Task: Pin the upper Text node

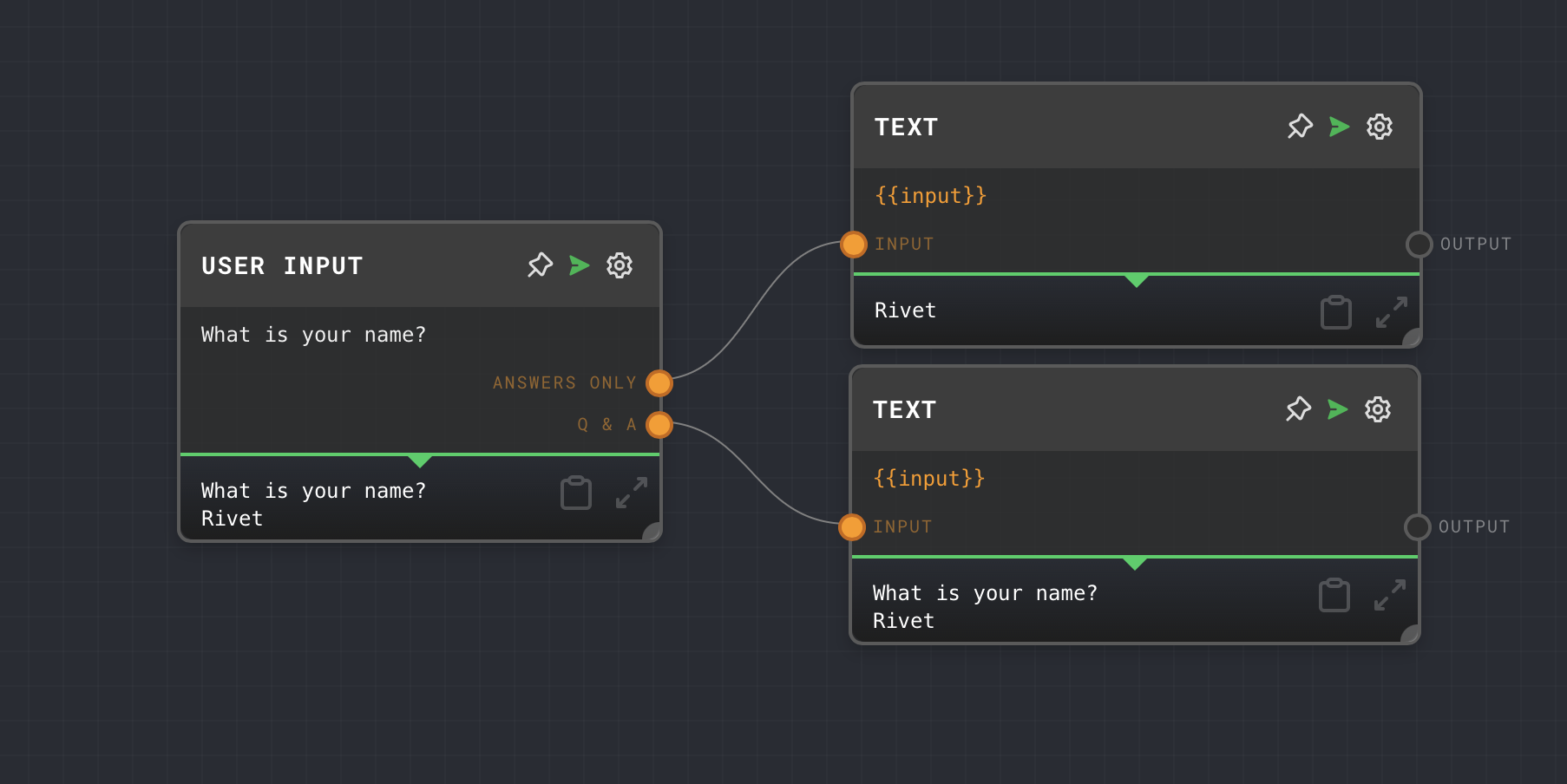Action: click(1300, 127)
